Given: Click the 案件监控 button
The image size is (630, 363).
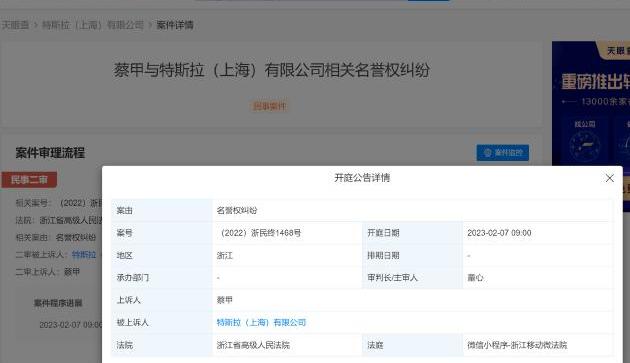Looking at the screenshot, I should (503, 153).
